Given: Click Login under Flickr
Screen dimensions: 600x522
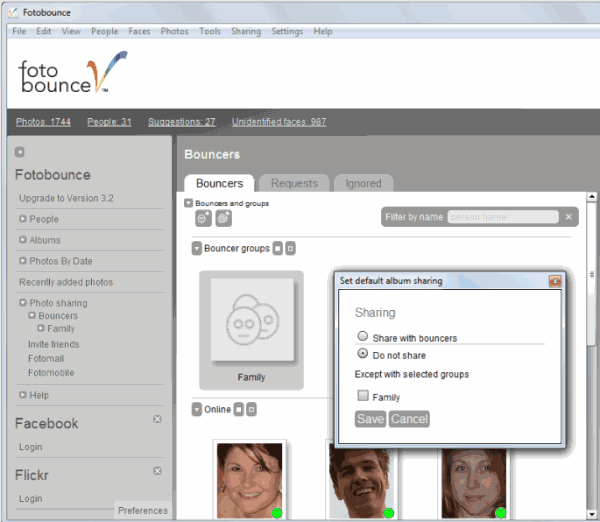Looking at the screenshot, I should [x=31, y=499].
